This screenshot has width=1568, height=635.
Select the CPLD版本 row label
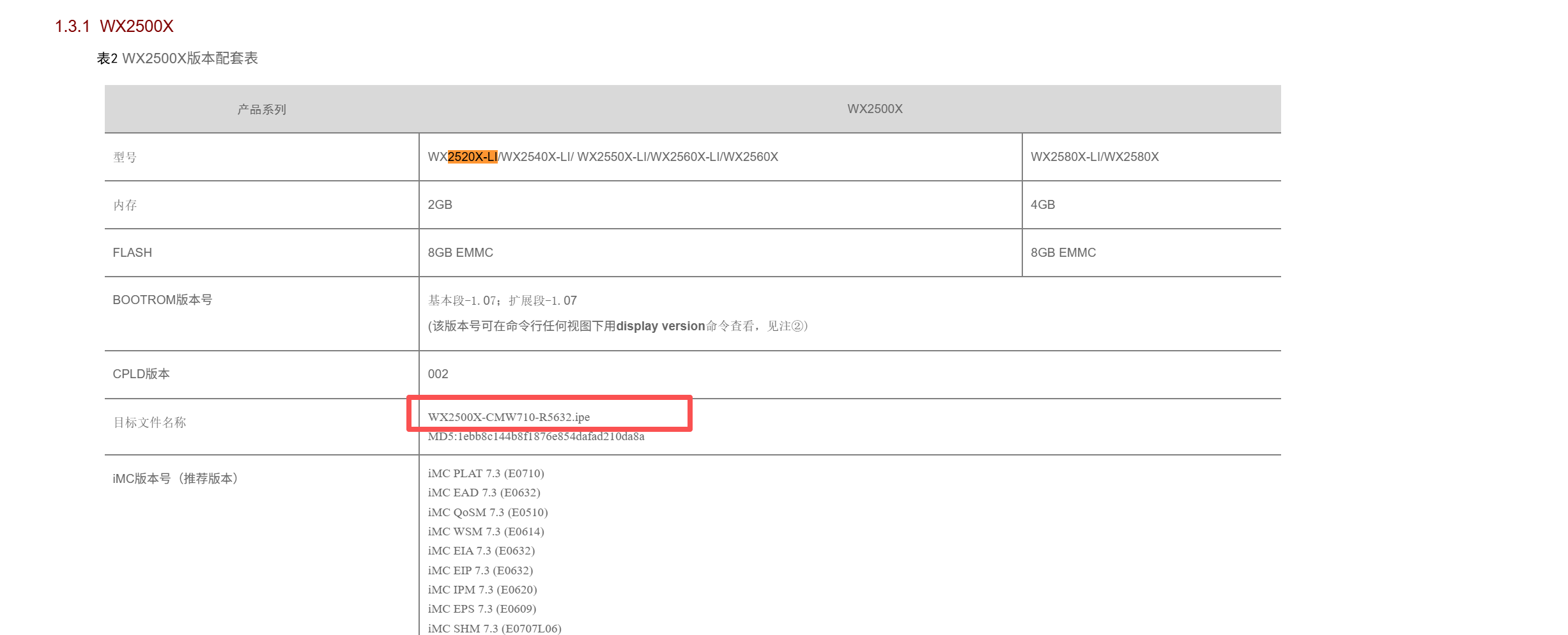click(141, 374)
